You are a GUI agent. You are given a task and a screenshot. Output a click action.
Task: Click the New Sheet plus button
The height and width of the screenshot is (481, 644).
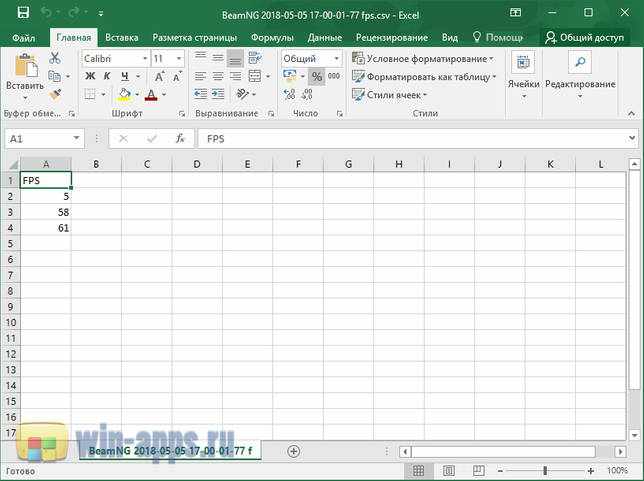(293, 451)
